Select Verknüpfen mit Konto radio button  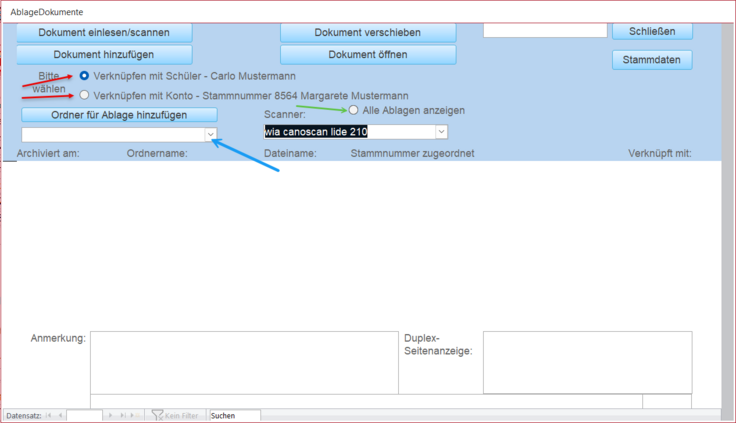[85, 95]
